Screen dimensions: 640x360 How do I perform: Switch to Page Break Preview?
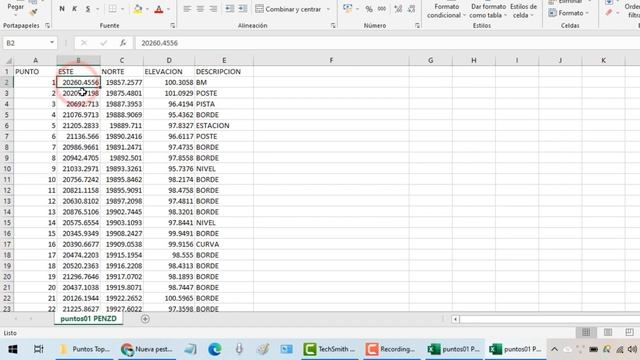629,332
